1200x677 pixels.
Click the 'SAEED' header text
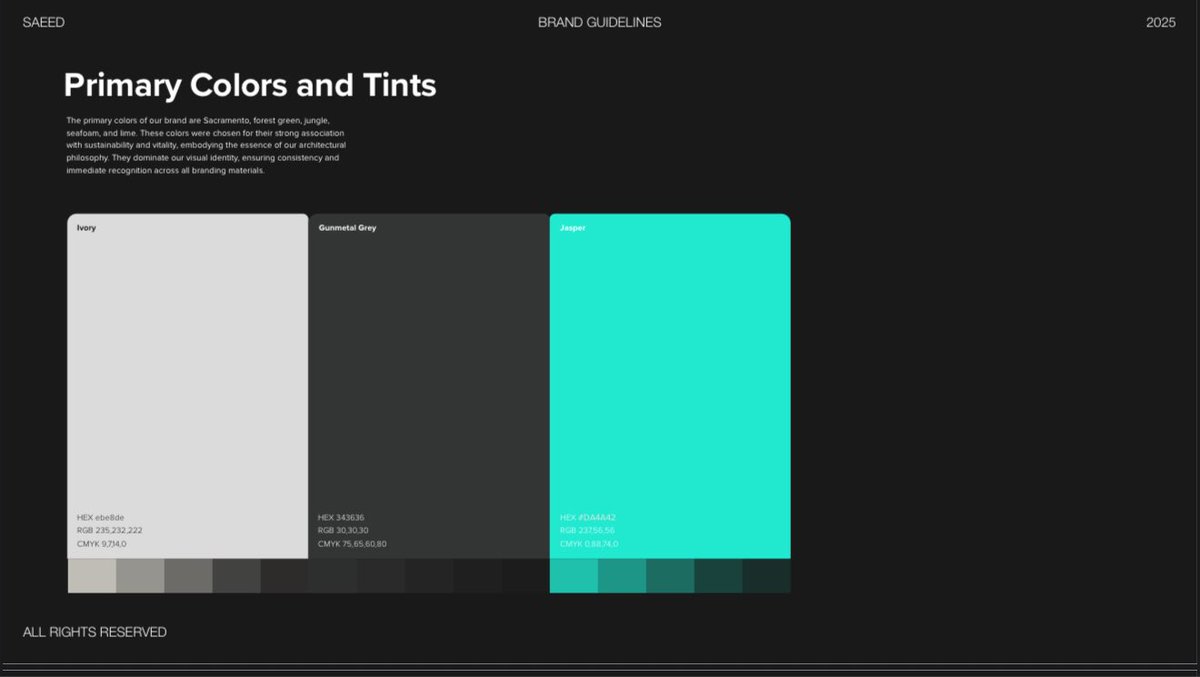click(44, 22)
